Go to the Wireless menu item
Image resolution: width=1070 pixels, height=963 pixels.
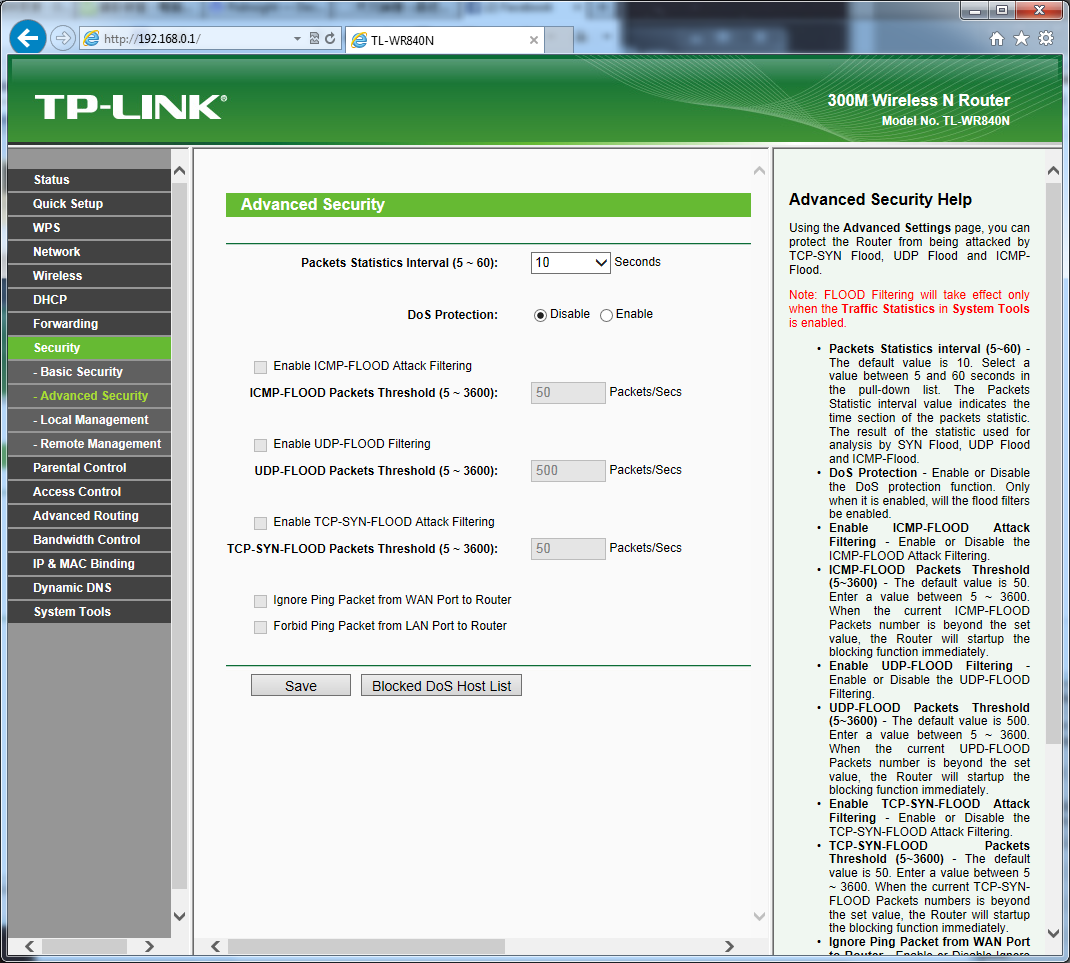click(x=57, y=276)
